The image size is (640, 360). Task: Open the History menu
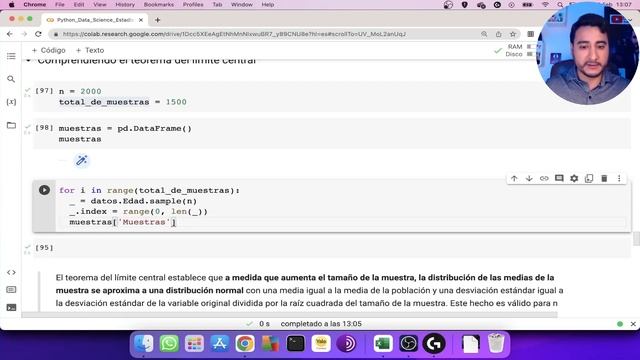(125, 4)
